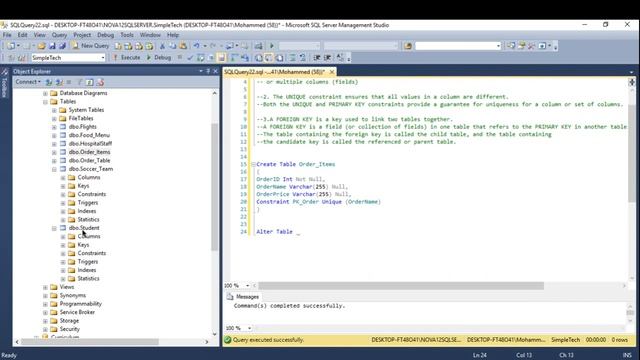The height and width of the screenshot is (360, 640).
Task: Expand the dbo.Order_Items table node
Action: coord(54,152)
